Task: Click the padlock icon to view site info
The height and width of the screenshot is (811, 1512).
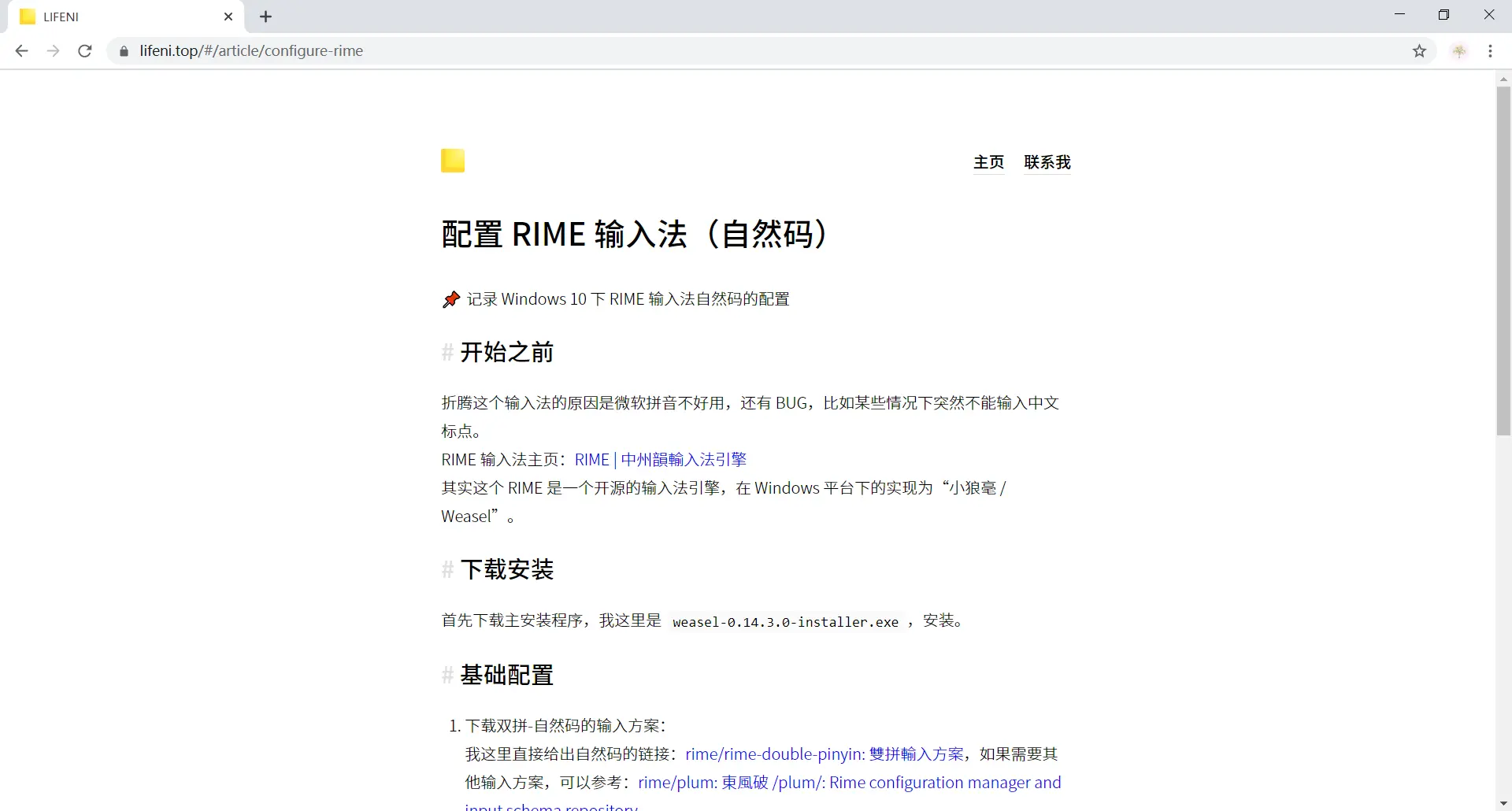Action: point(123,50)
